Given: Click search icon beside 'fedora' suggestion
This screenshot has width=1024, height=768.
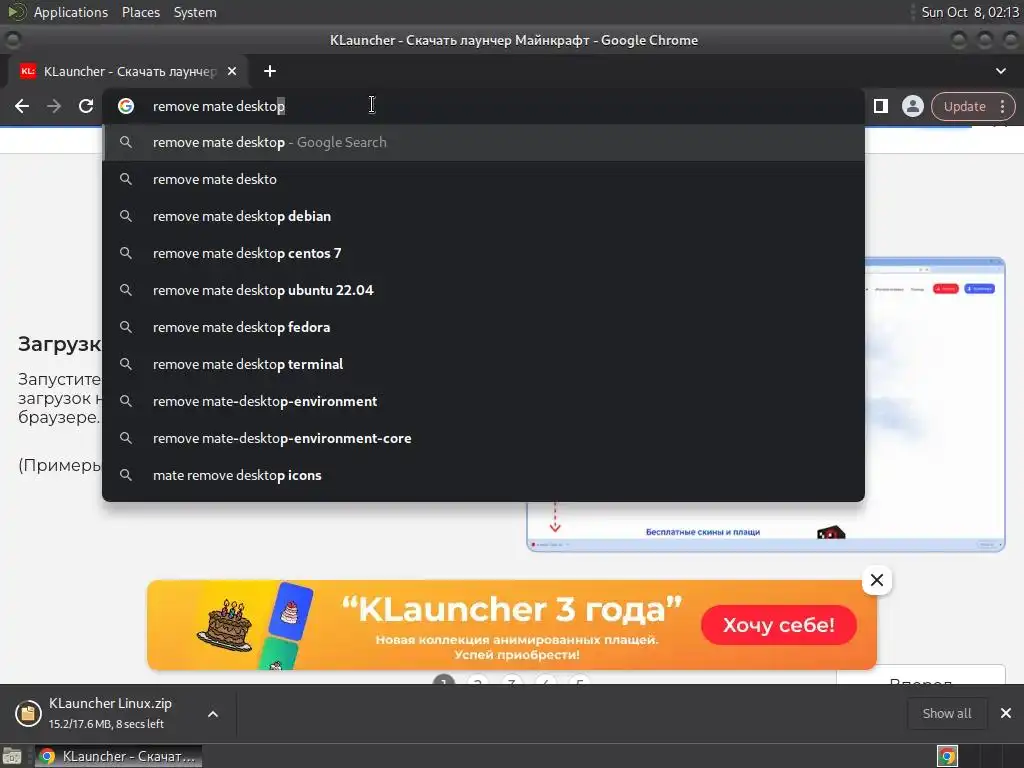Looking at the screenshot, I should [x=126, y=327].
